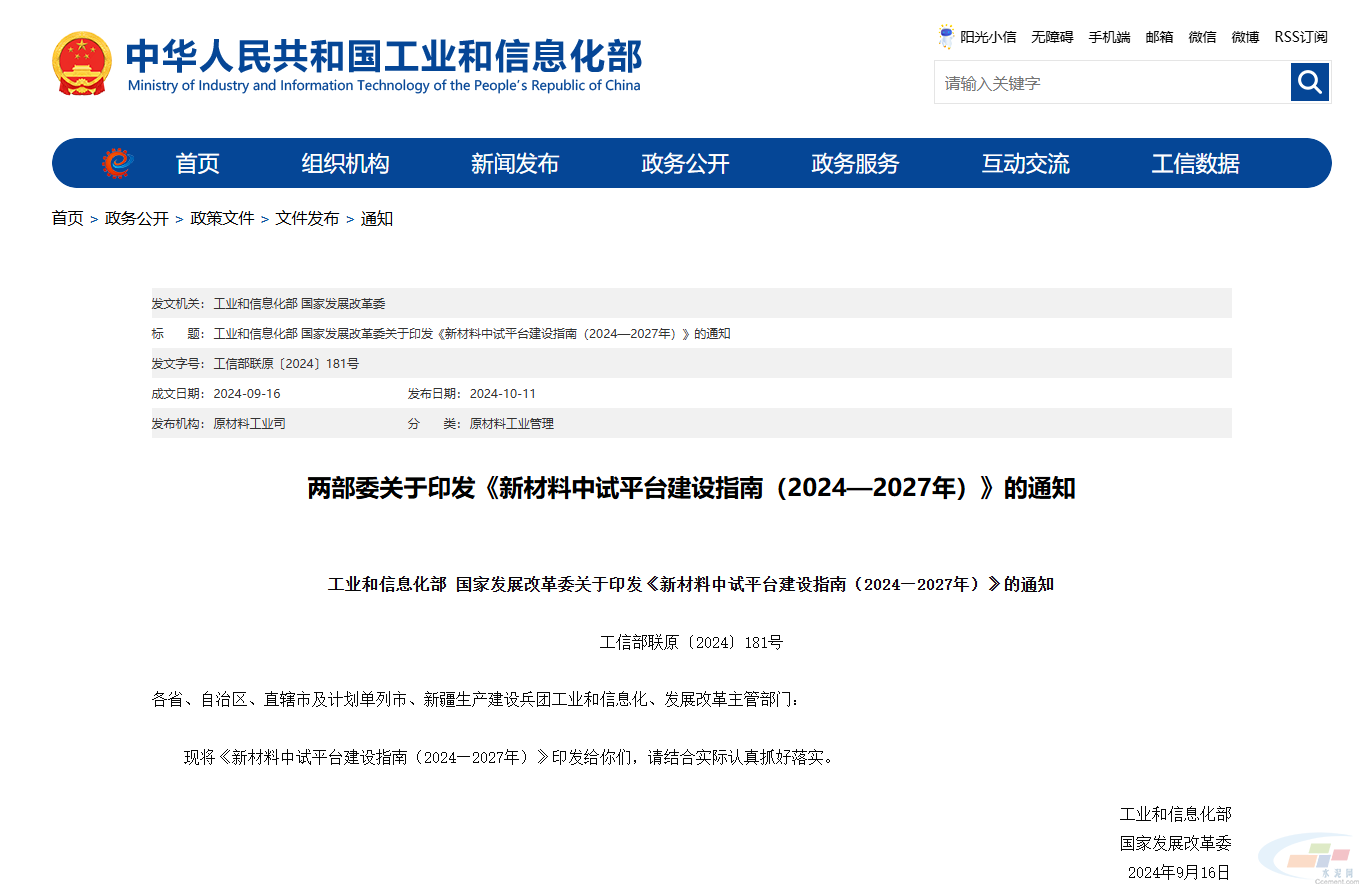Click the gear logo in navigation bar
1369x894 pixels.
[118, 163]
